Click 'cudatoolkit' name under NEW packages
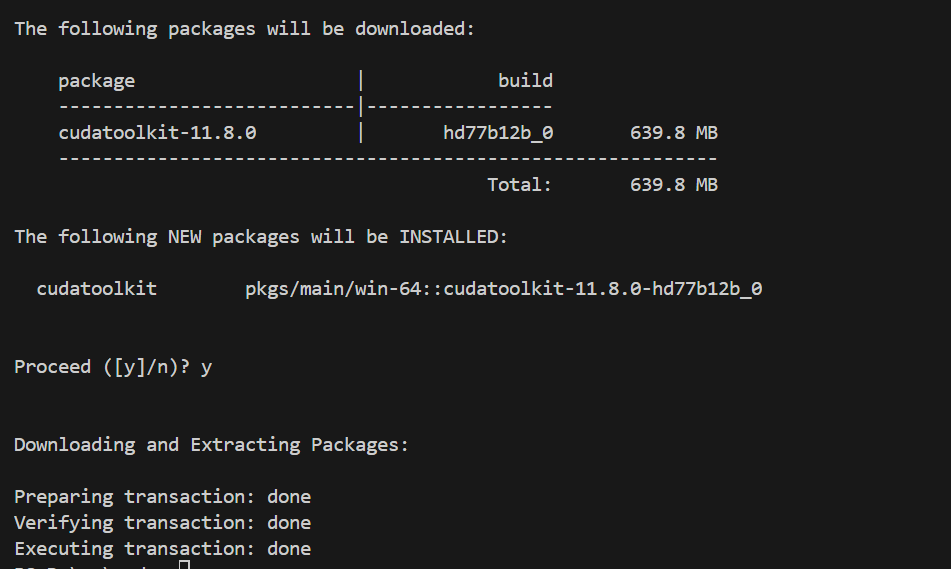This screenshot has height=569, width=951. (96, 289)
